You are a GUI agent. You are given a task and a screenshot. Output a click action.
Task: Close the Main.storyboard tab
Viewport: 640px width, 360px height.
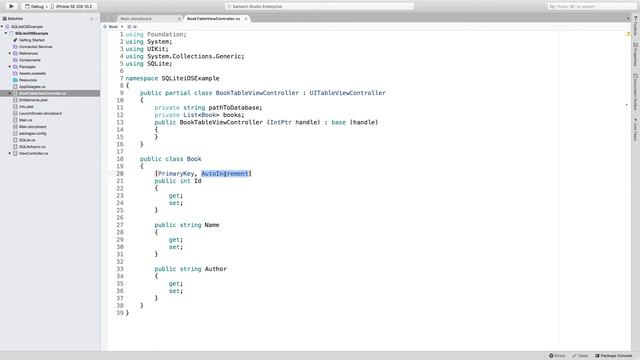[x=179, y=19]
